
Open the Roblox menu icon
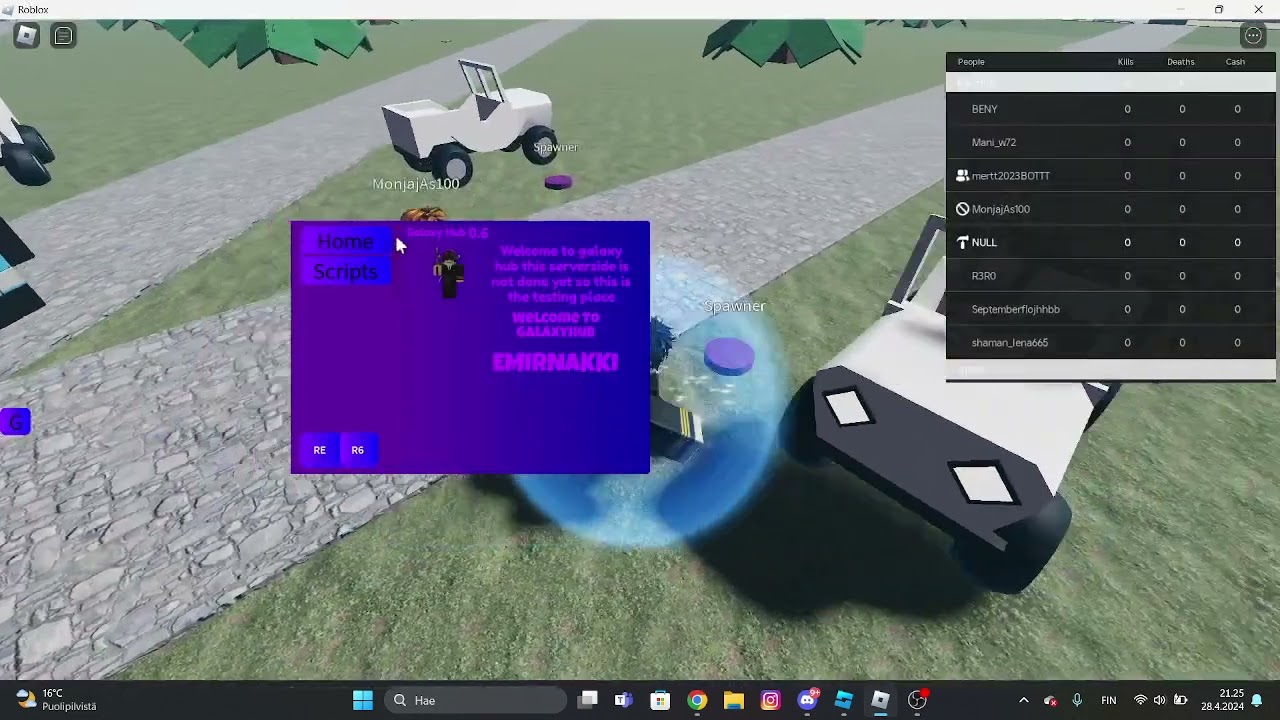pyautogui.click(x=27, y=36)
